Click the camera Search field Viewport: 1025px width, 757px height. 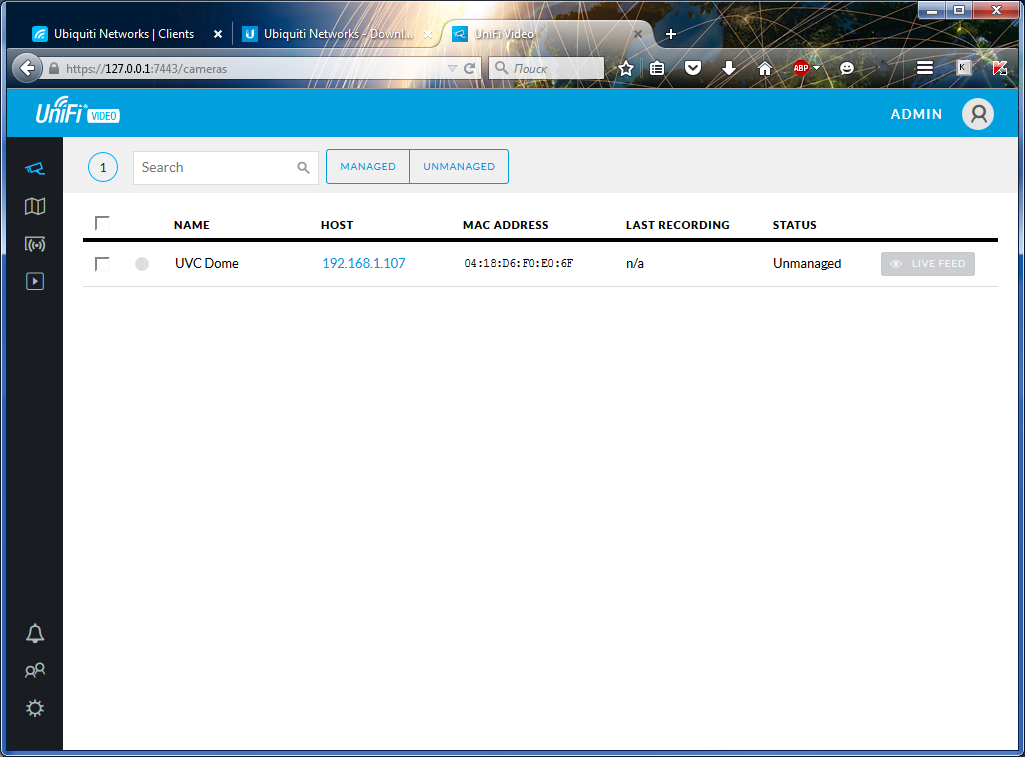tap(215, 168)
